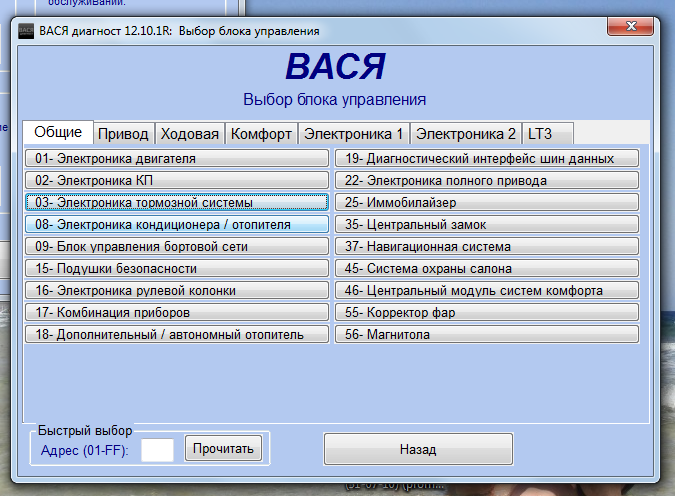
Task: Open the Общие tab
Action: [58, 132]
